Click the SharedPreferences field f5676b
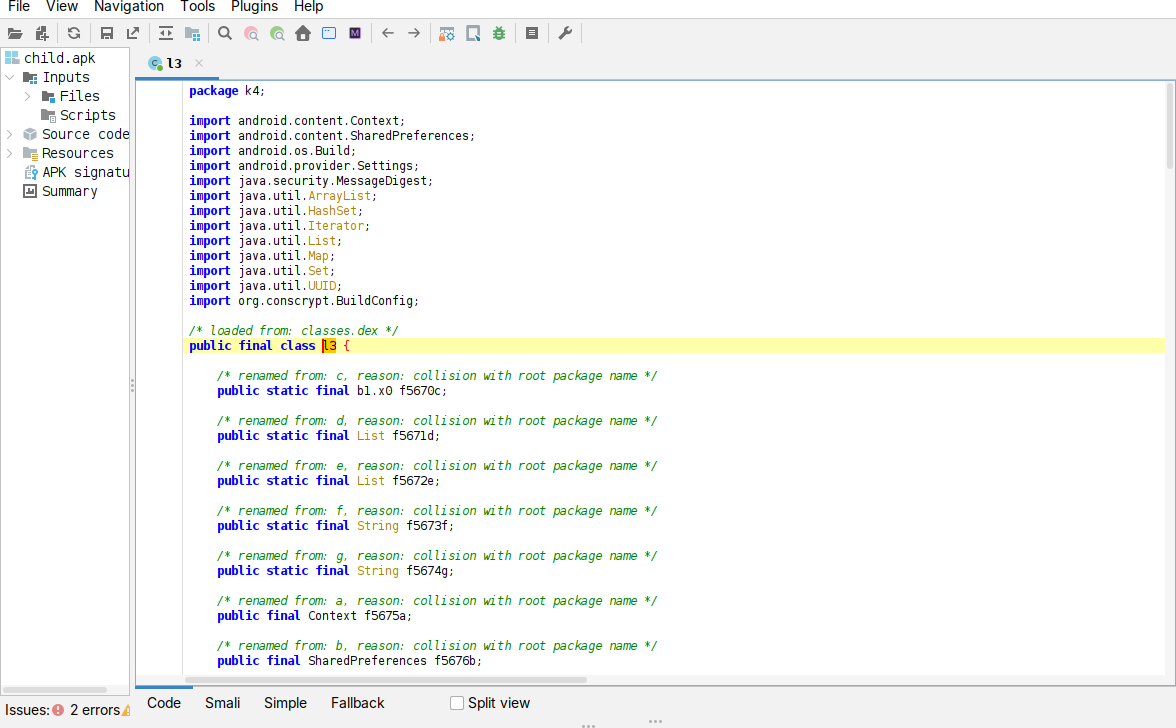Viewport: 1176px width, 728px height. click(455, 661)
